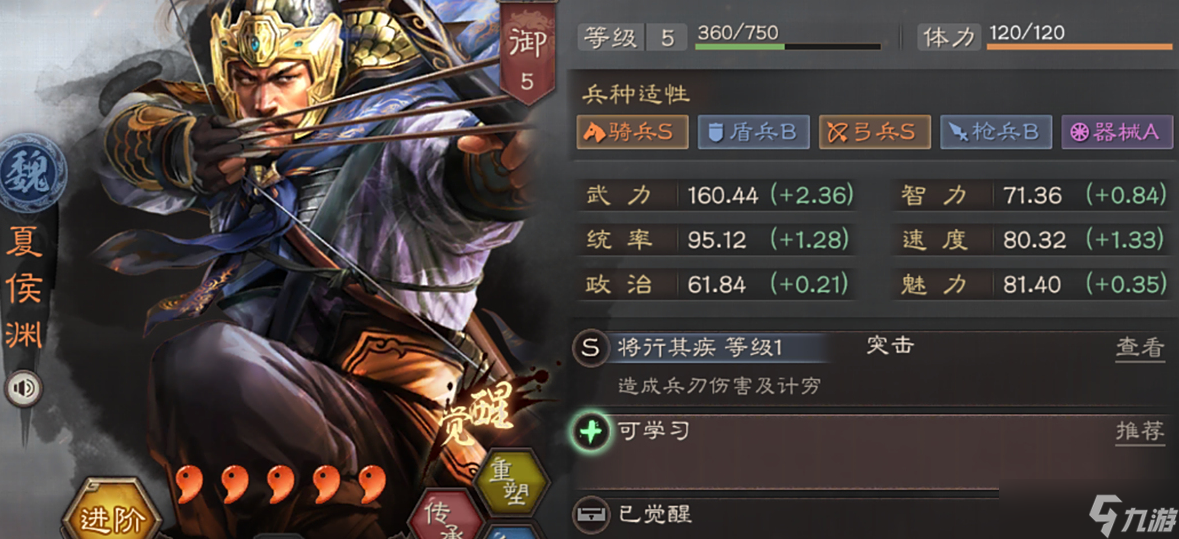The image size is (1179, 539).
Task: Tap the 体力 120/120 stamina bar
Action: click(1044, 37)
